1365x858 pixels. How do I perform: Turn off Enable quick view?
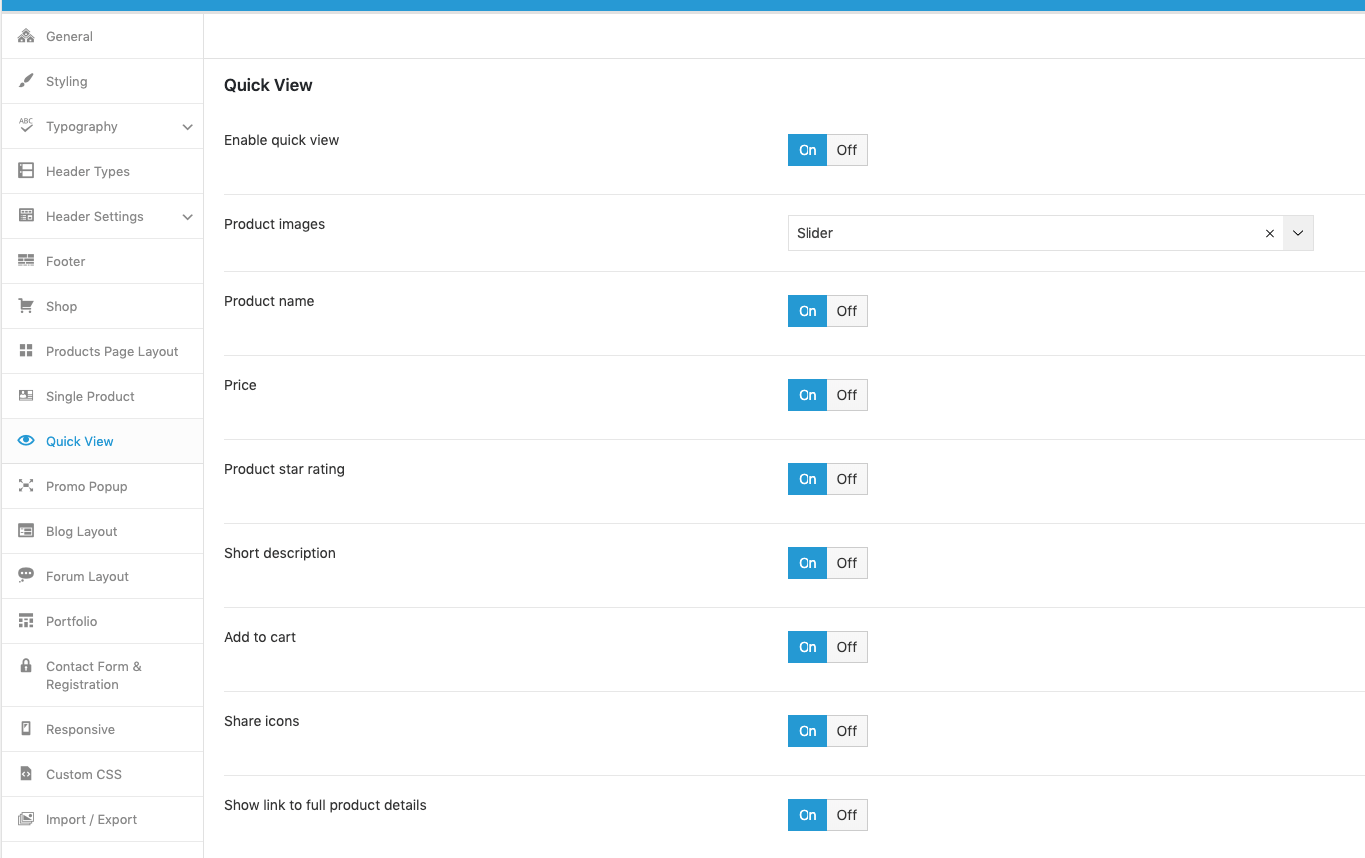tap(847, 150)
